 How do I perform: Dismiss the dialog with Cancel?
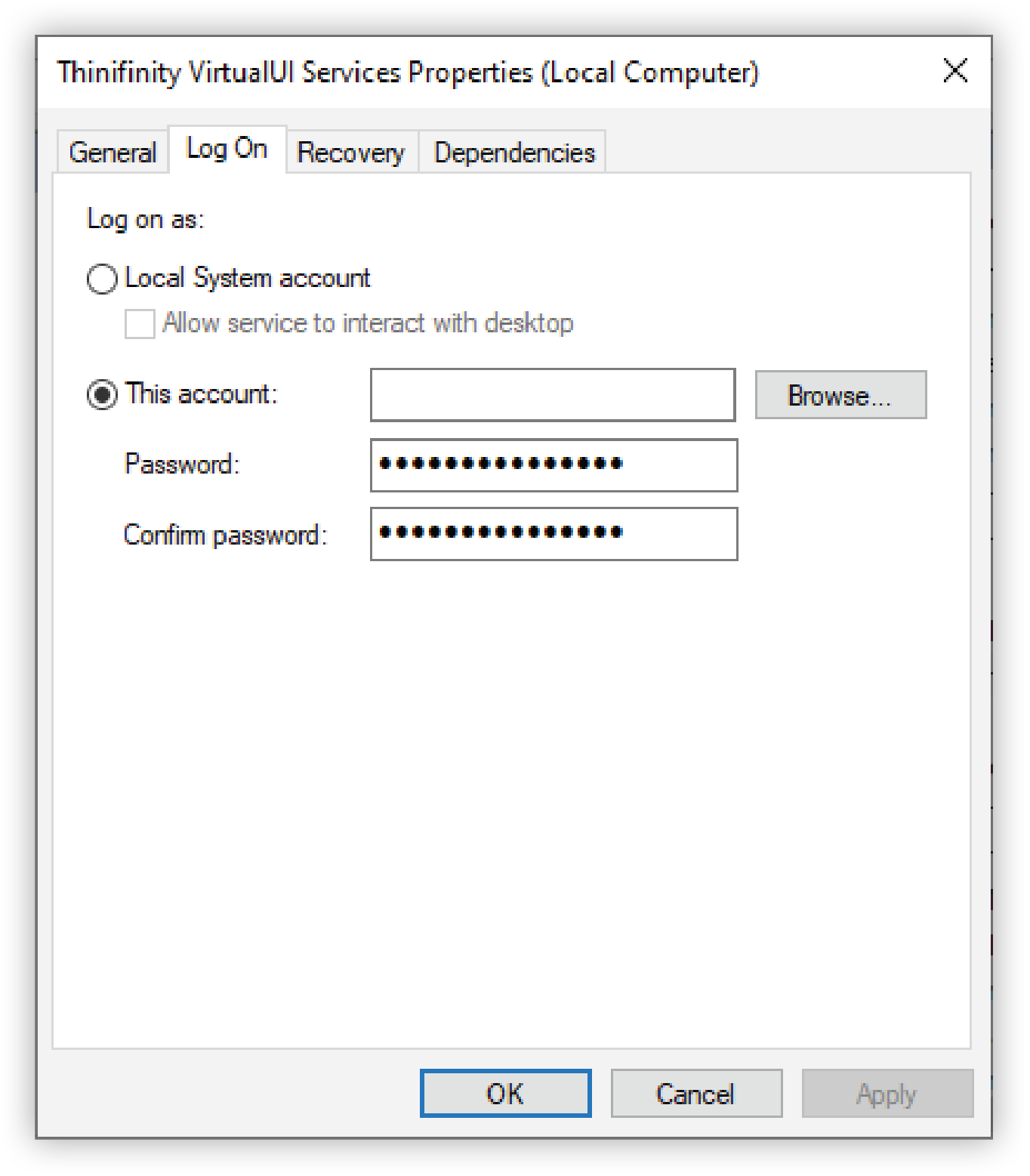tap(696, 1093)
